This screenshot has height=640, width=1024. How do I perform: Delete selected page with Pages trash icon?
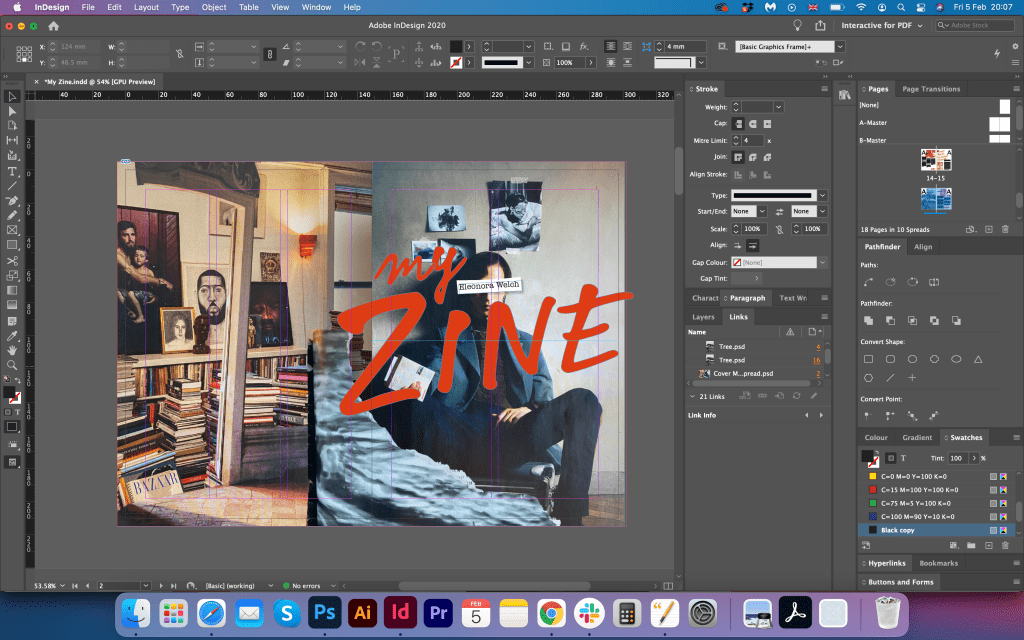click(1004, 229)
